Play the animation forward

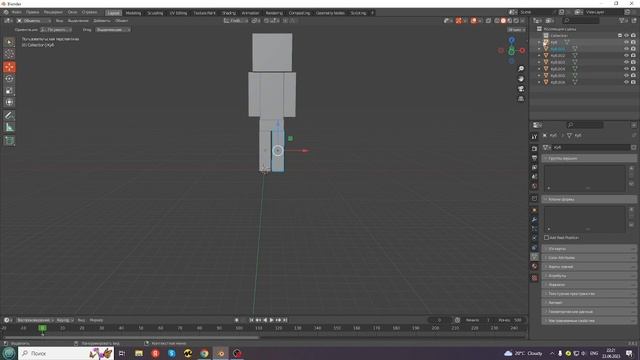[x=272, y=320]
